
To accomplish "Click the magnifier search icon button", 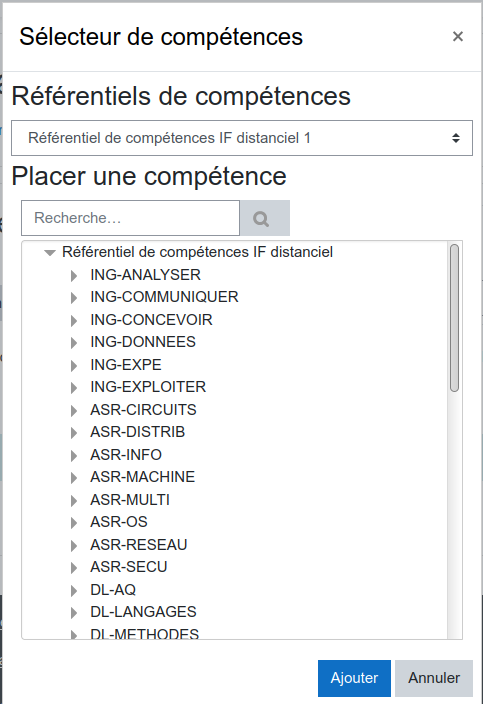I will click(265, 218).
